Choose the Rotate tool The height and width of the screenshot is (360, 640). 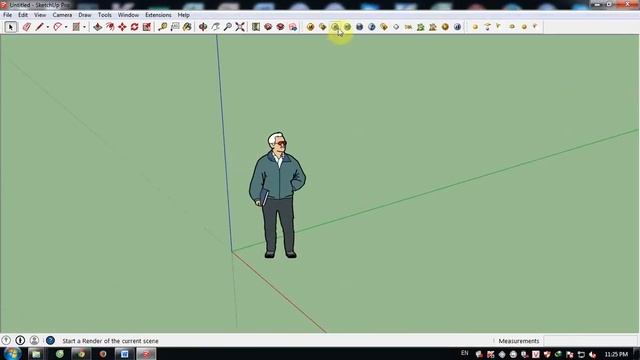(134, 27)
